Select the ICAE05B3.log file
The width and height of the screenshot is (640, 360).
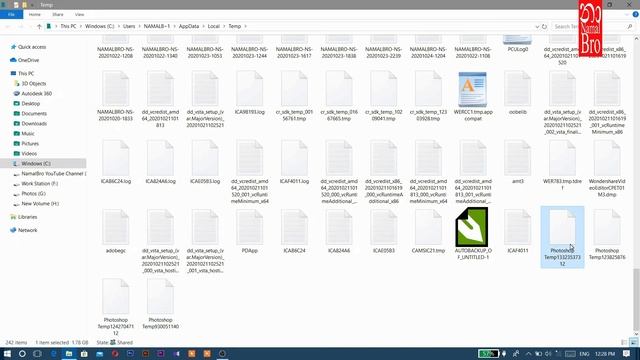pos(205,162)
